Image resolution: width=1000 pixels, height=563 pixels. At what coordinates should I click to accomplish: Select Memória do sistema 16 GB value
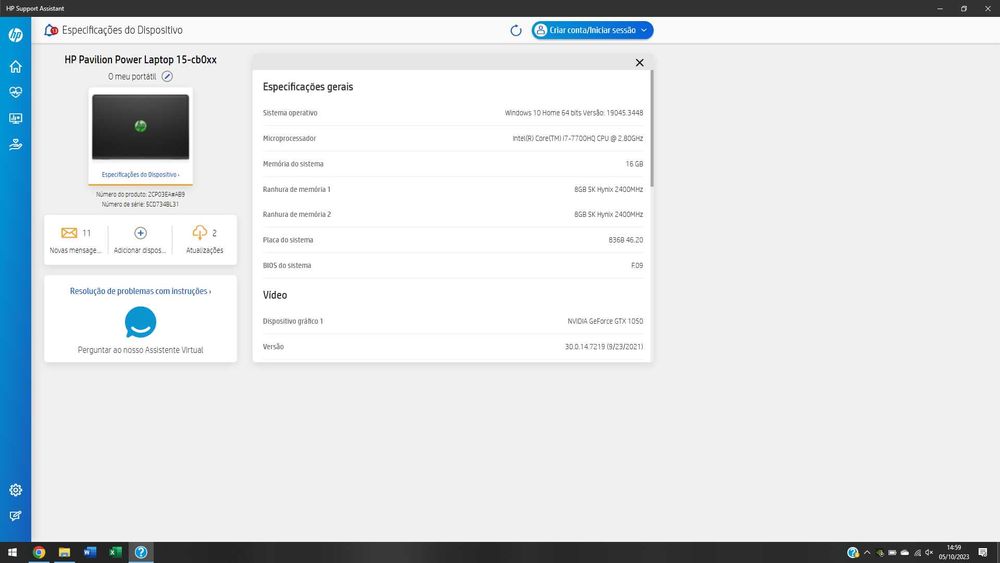click(634, 164)
